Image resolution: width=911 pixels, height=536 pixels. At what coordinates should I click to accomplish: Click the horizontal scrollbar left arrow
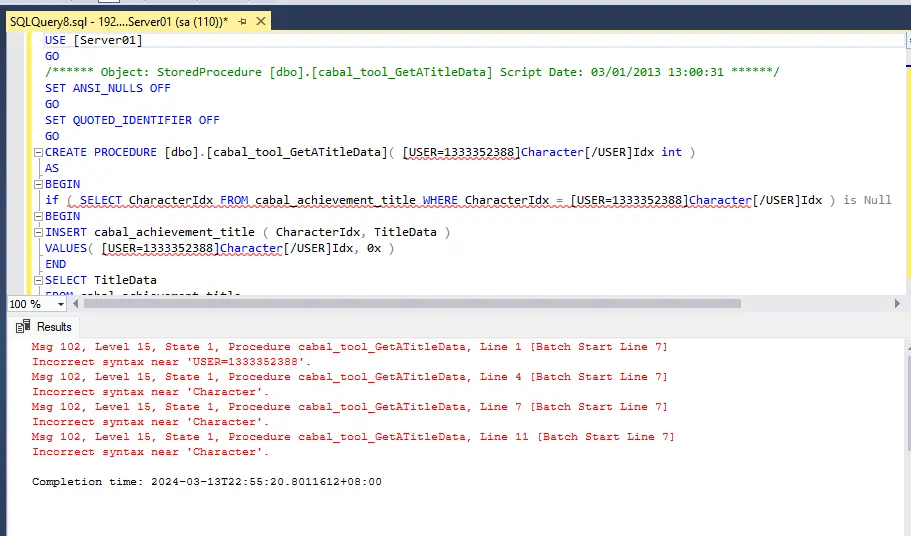point(76,304)
